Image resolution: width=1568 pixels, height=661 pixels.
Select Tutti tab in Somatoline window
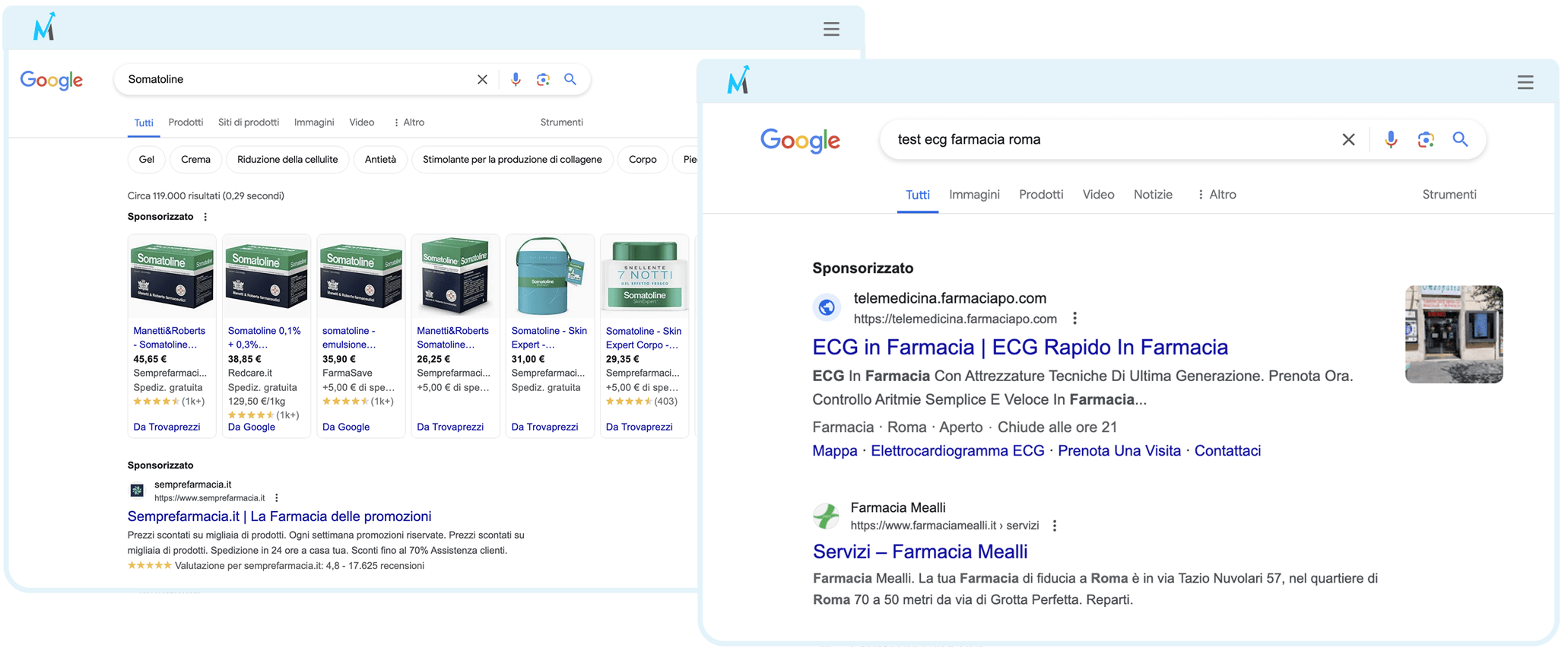coord(144,123)
